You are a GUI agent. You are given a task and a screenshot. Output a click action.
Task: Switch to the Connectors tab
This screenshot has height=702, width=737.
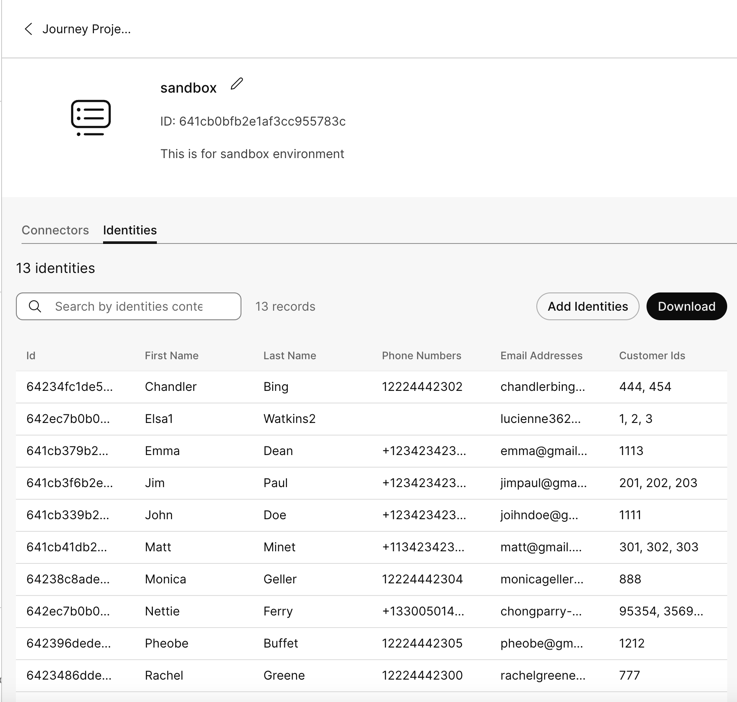pyautogui.click(x=55, y=230)
